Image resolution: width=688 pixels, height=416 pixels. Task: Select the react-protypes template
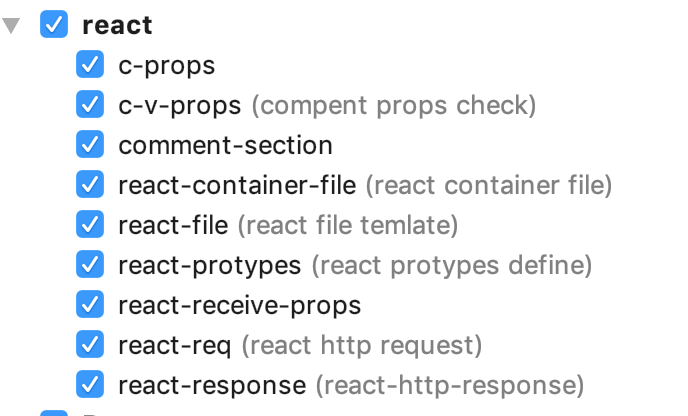click(x=355, y=265)
